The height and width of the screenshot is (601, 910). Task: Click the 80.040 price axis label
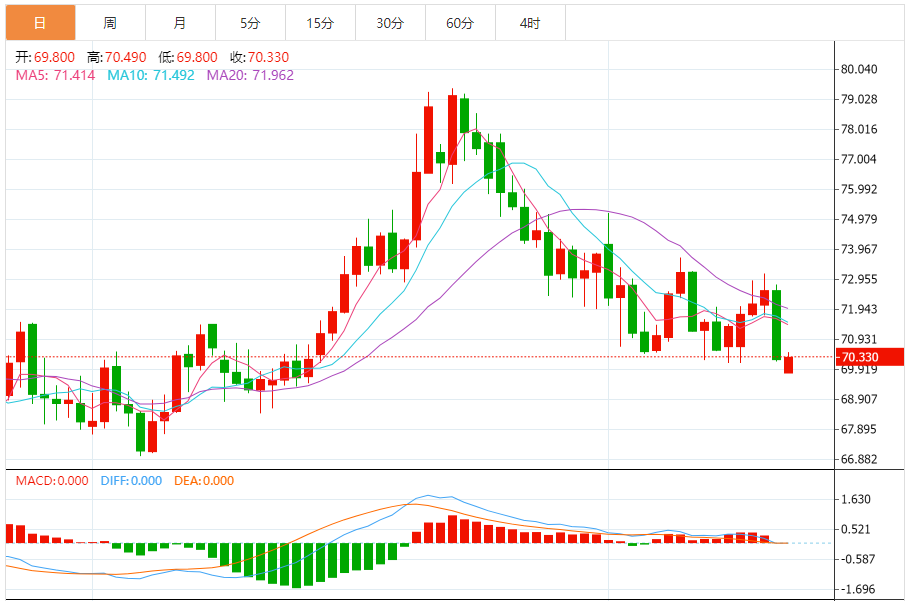tap(859, 69)
